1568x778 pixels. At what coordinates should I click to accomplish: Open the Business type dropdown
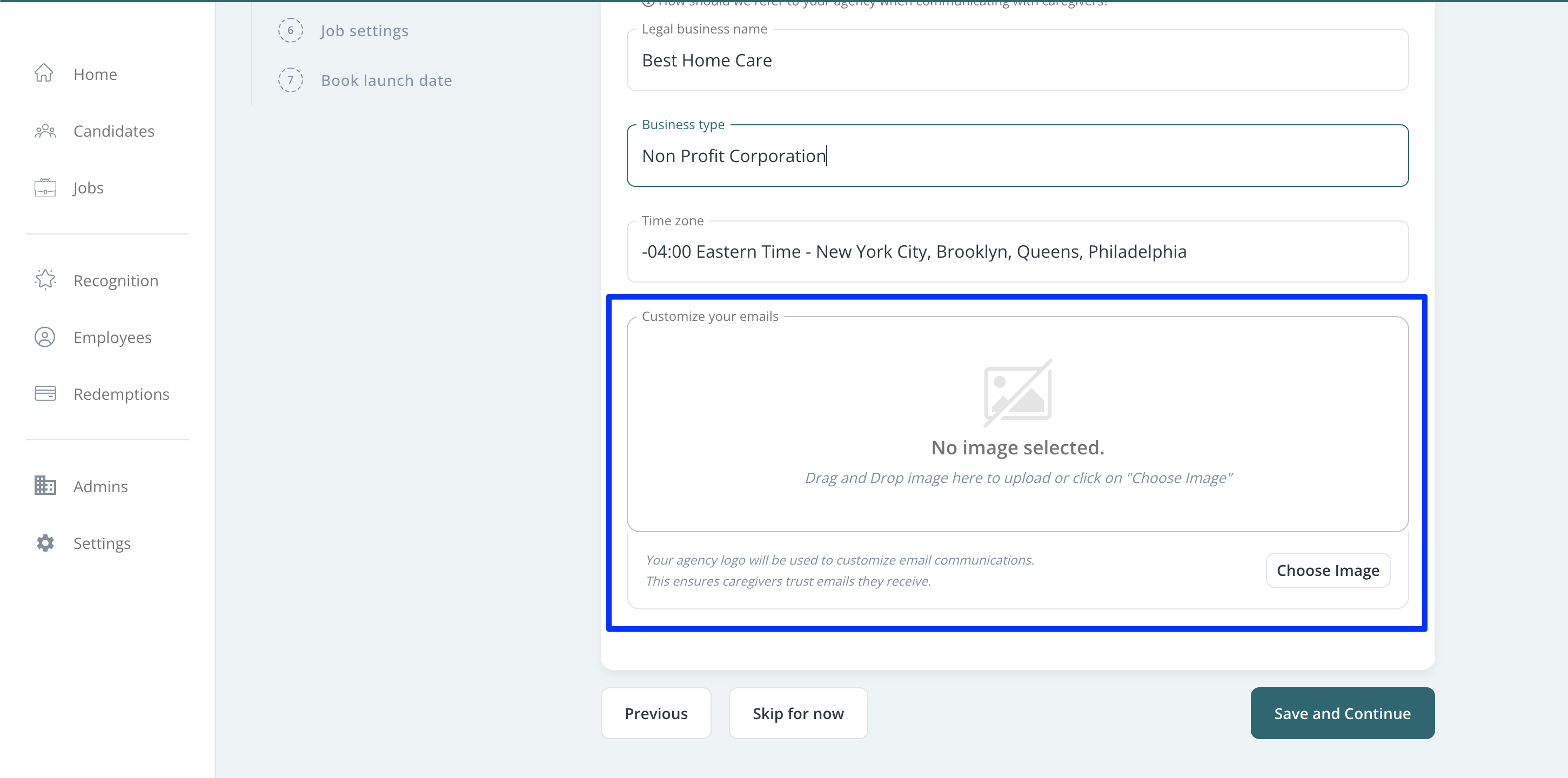tap(1018, 156)
